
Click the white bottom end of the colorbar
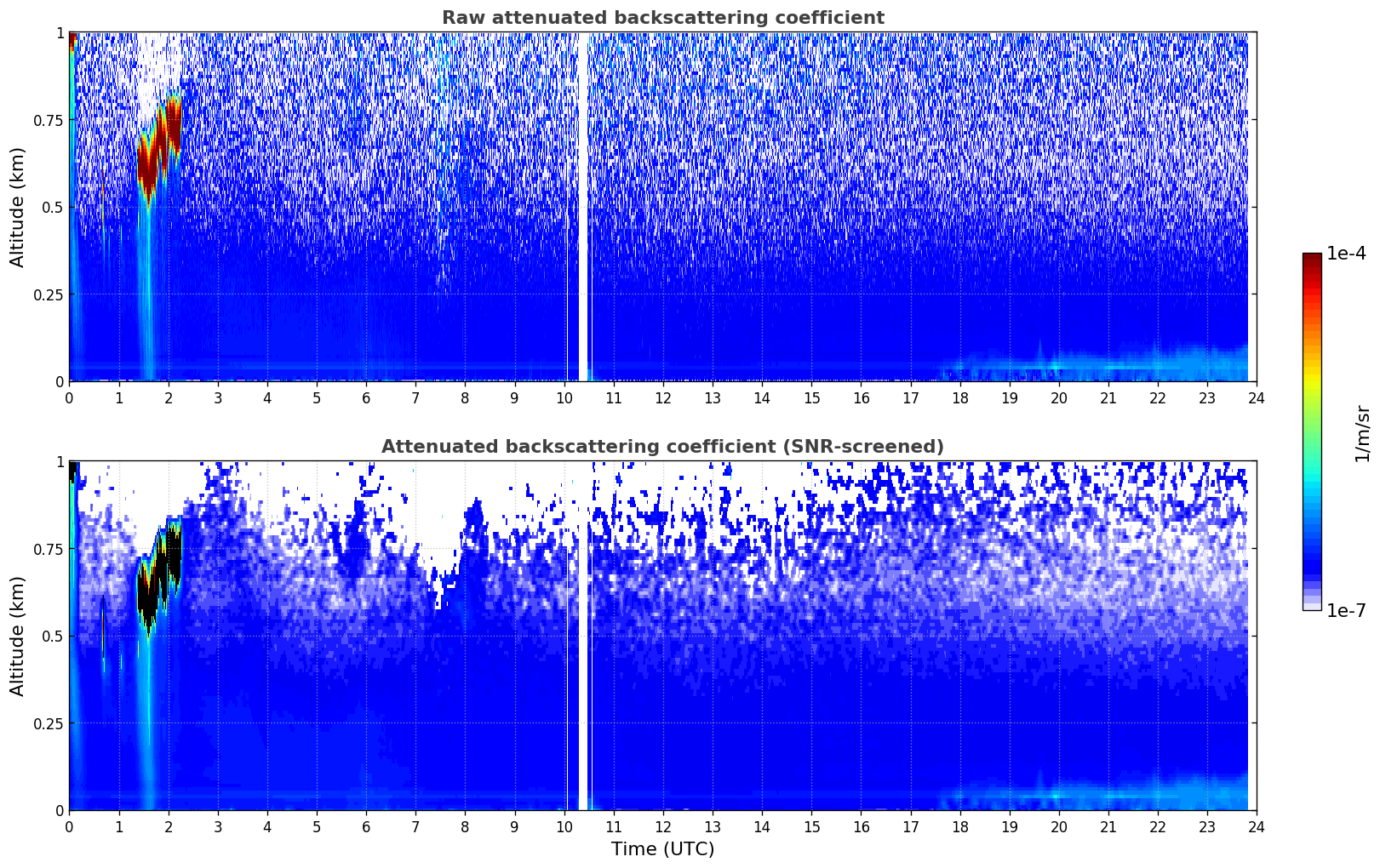(1312, 607)
